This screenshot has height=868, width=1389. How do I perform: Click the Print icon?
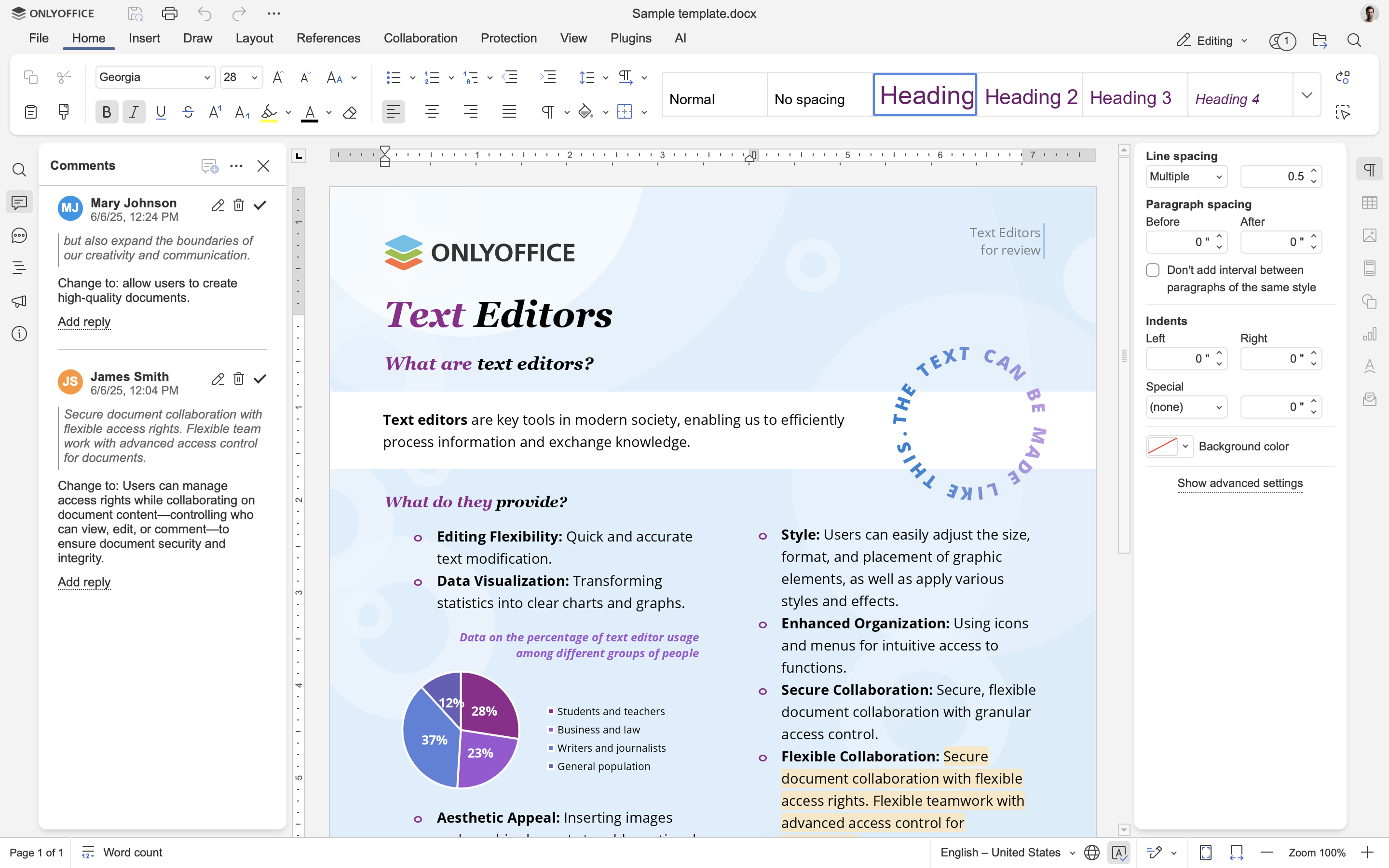[x=170, y=13]
